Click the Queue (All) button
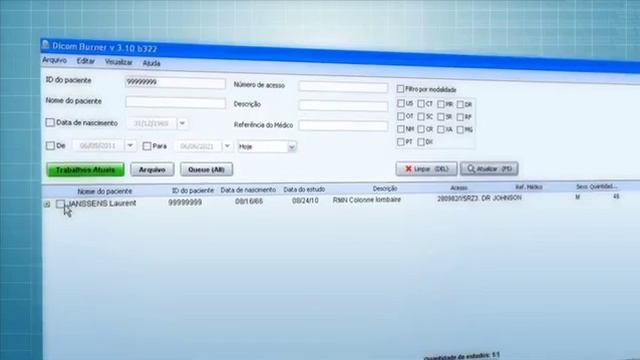 pyautogui.click(x=207, y=169)
